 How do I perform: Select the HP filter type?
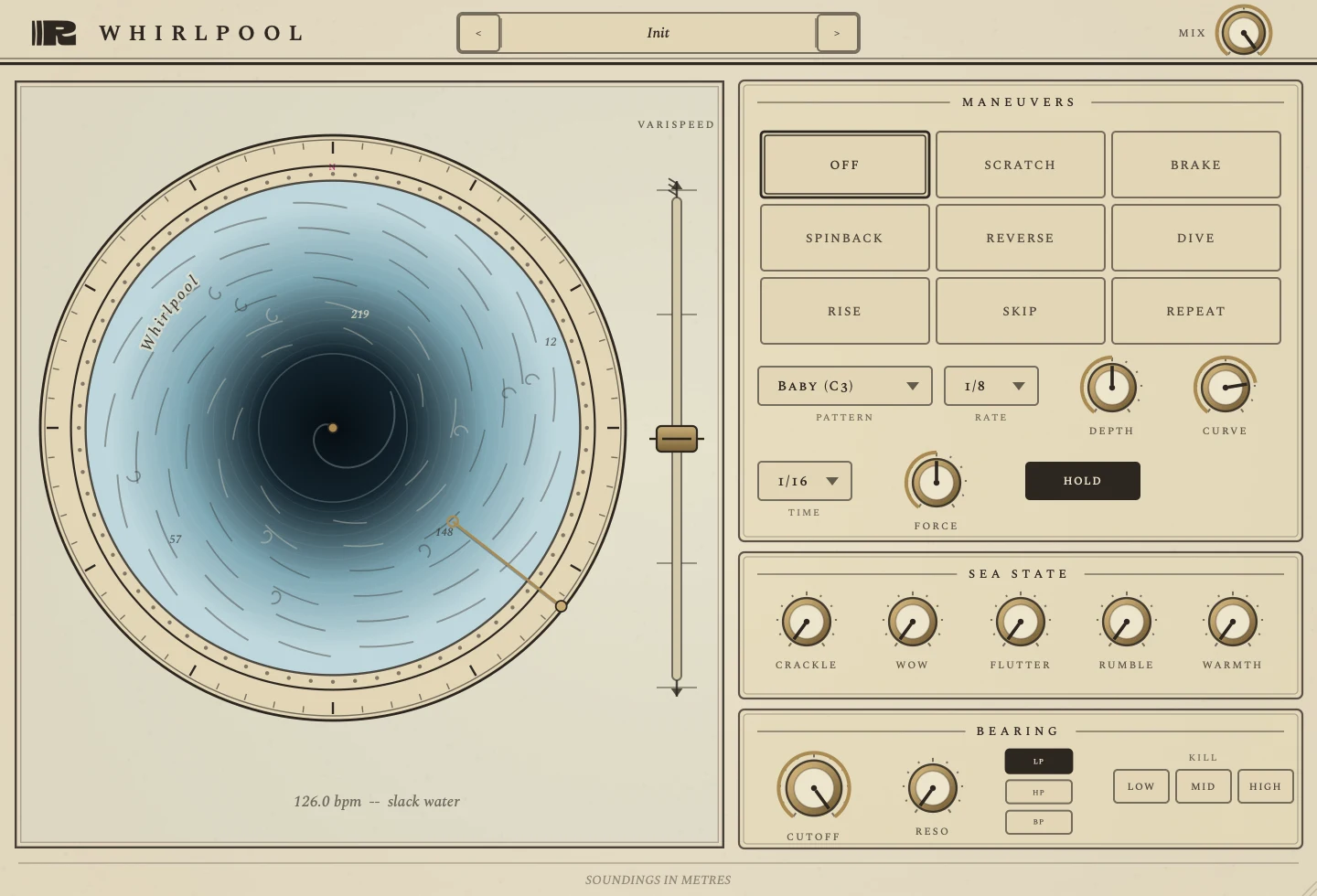(1039, 792)
